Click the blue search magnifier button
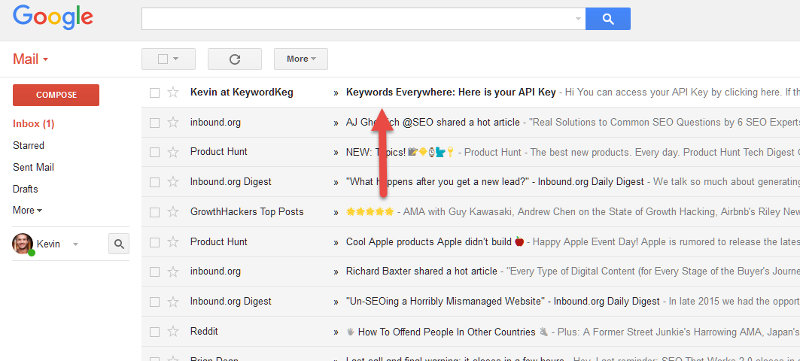800x361 pixels. (608, 19)
